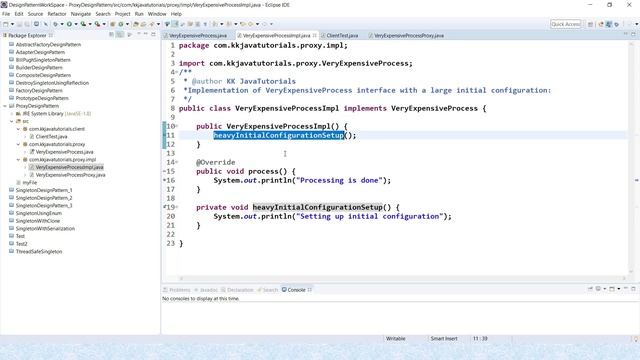Select the ThreadSafeSingleton project
This screenshot has height=360, width=640.
(x=39, y=251)
